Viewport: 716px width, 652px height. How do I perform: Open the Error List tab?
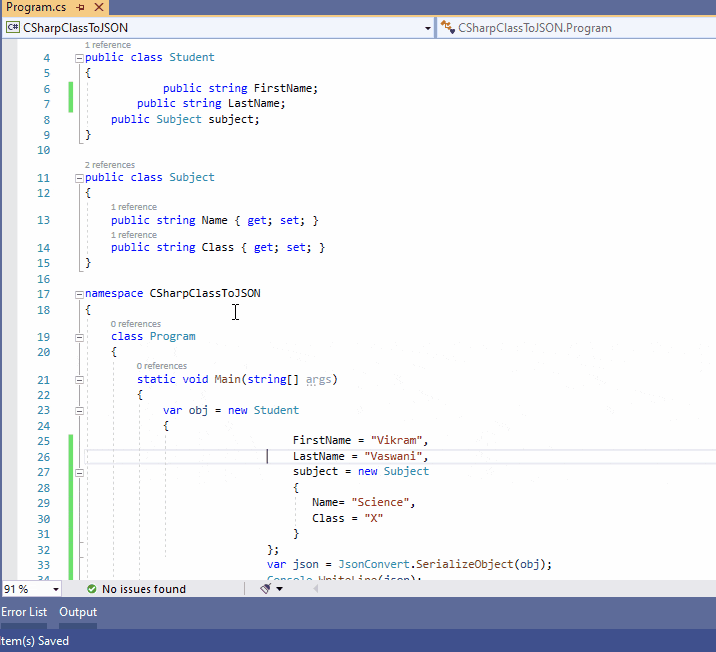(24, 612)
